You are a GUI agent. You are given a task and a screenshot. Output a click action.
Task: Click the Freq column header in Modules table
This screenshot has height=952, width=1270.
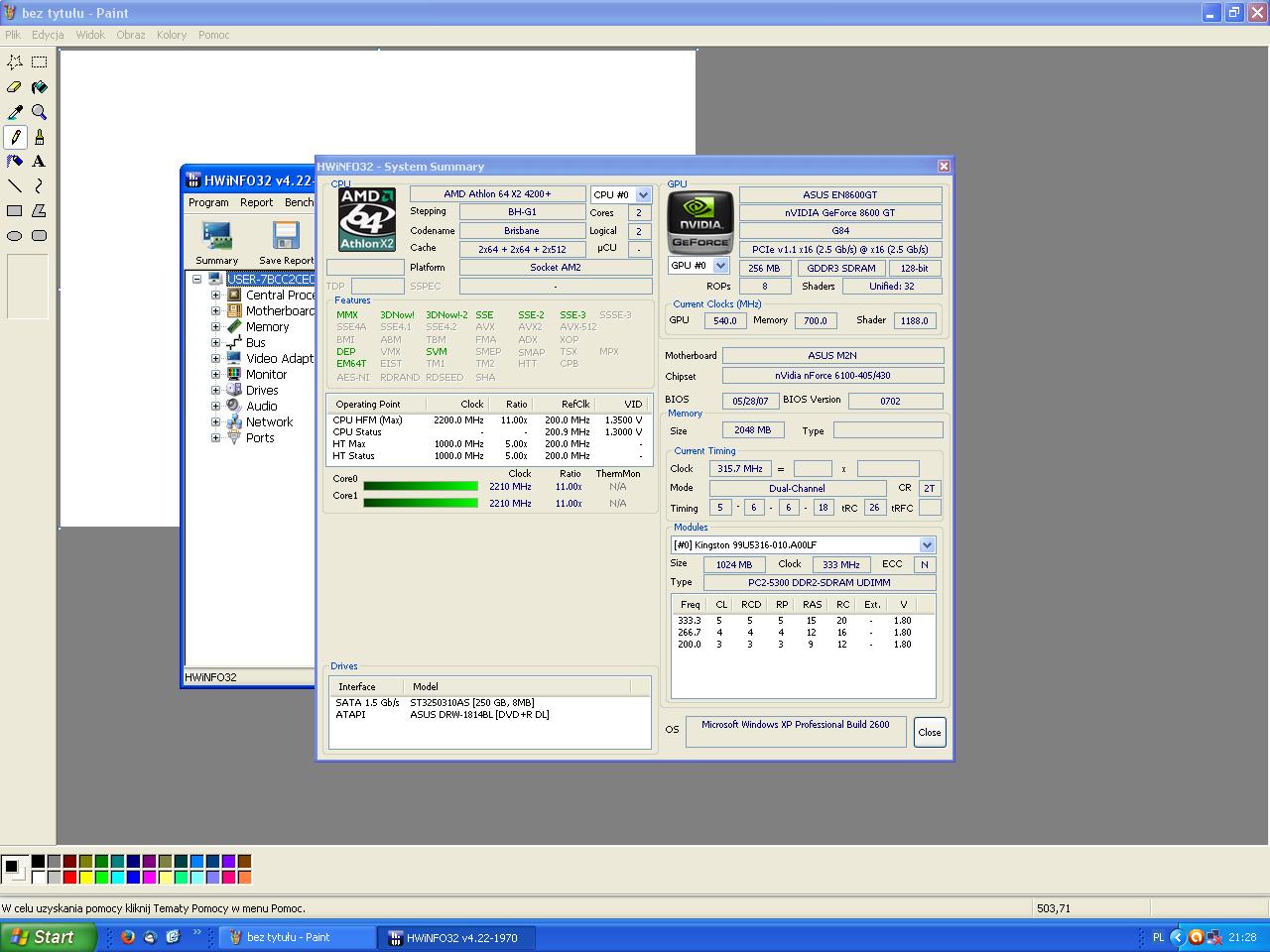[x=691, y=604]
